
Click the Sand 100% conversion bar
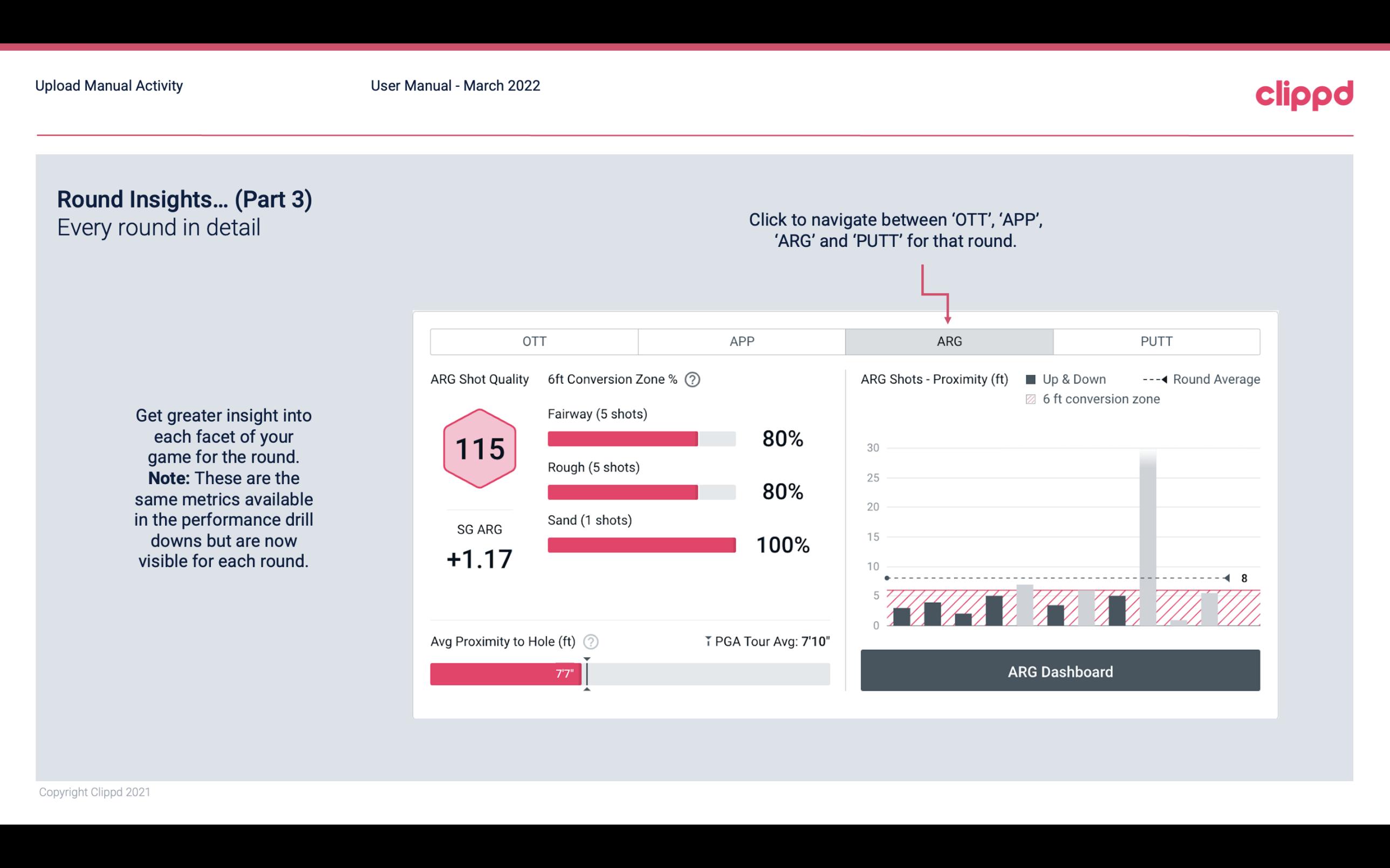click(640, 545)
